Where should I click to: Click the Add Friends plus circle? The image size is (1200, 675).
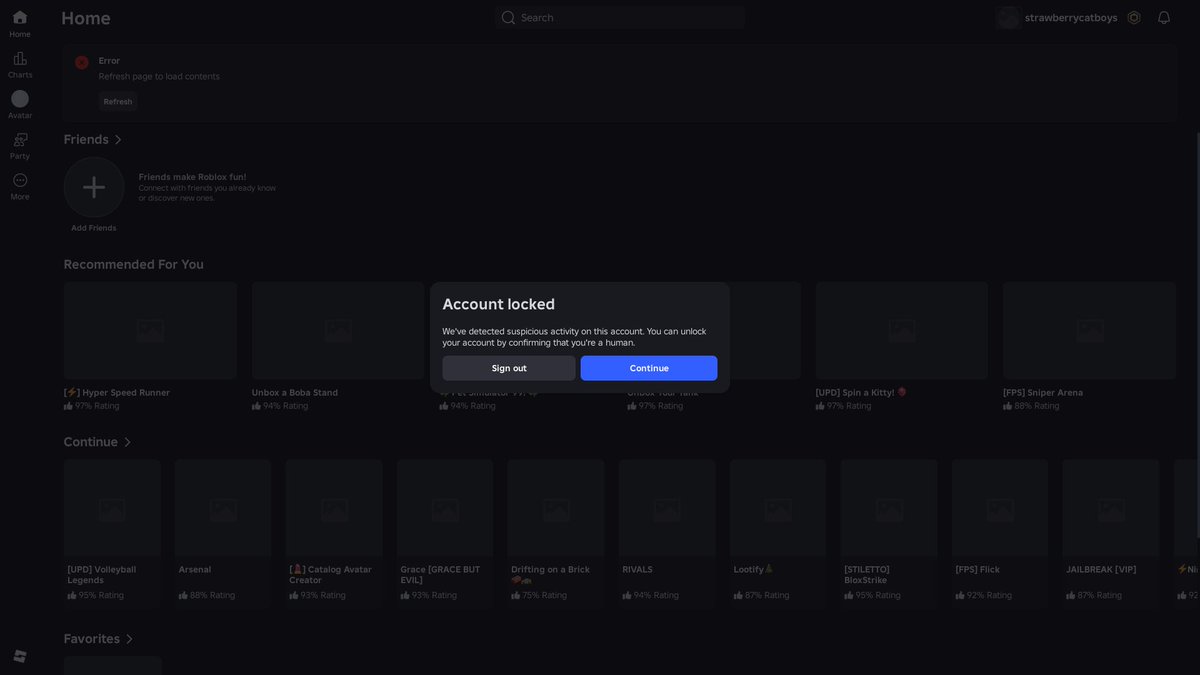(94, 187)
